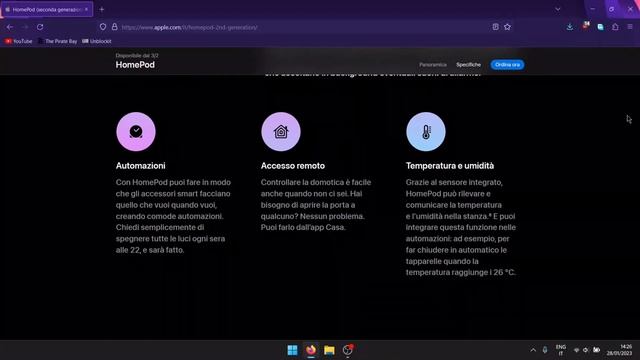Click the Accesso remoto heading
Viewport: 640px width, 360px height.
293,166
